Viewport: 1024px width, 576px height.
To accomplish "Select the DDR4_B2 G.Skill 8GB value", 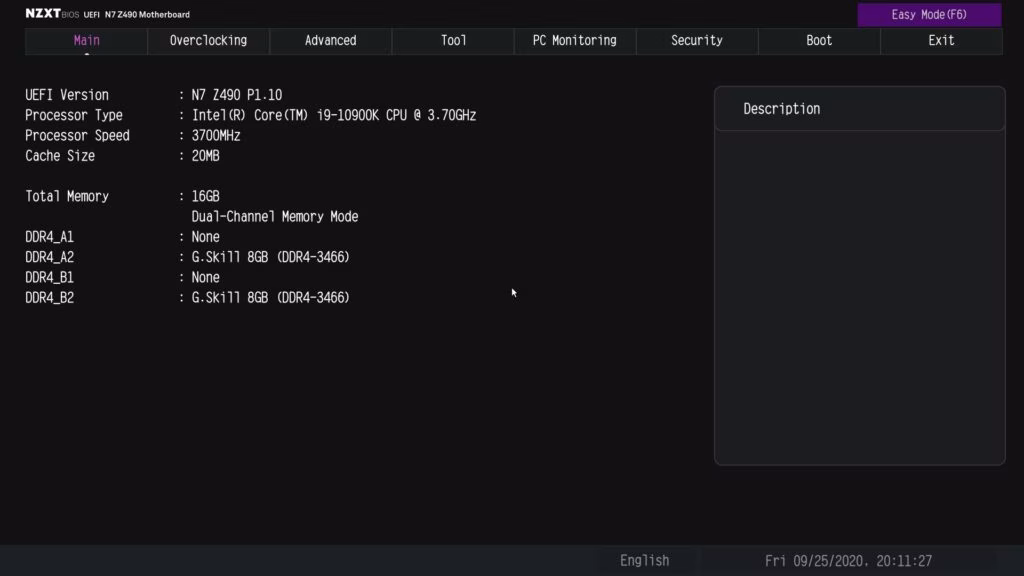I will 270,297.
